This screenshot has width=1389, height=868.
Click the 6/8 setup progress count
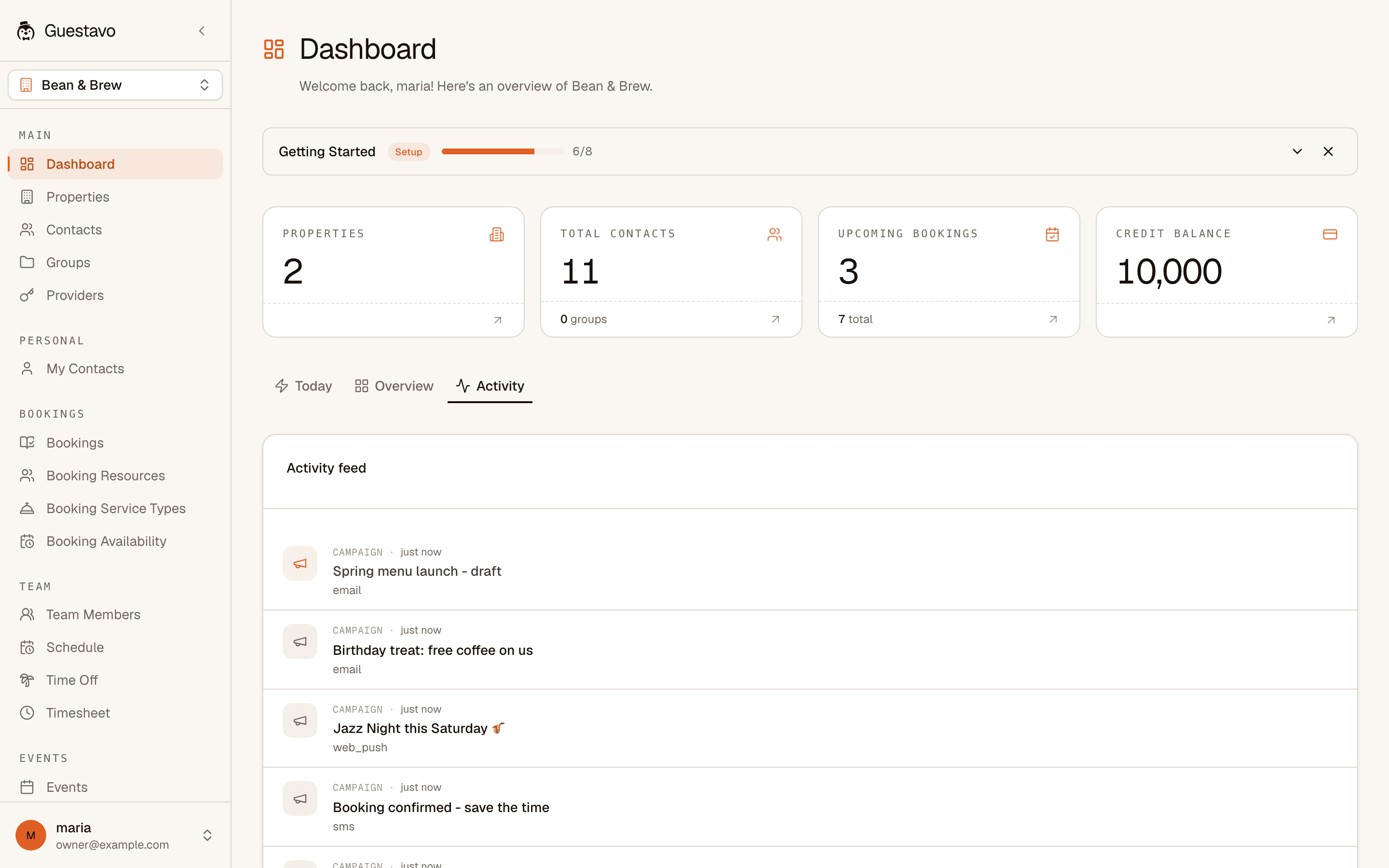[583, 151]
